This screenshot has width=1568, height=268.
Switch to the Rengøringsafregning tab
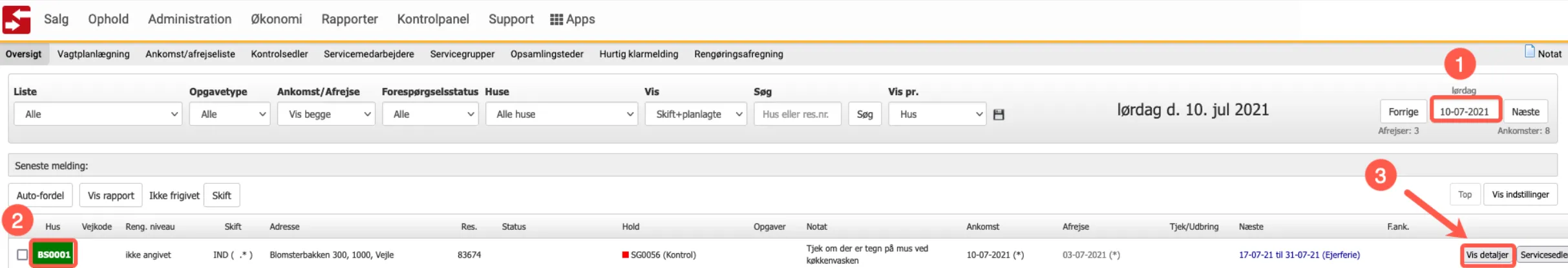pyautogui.click(x=739, y=54)
